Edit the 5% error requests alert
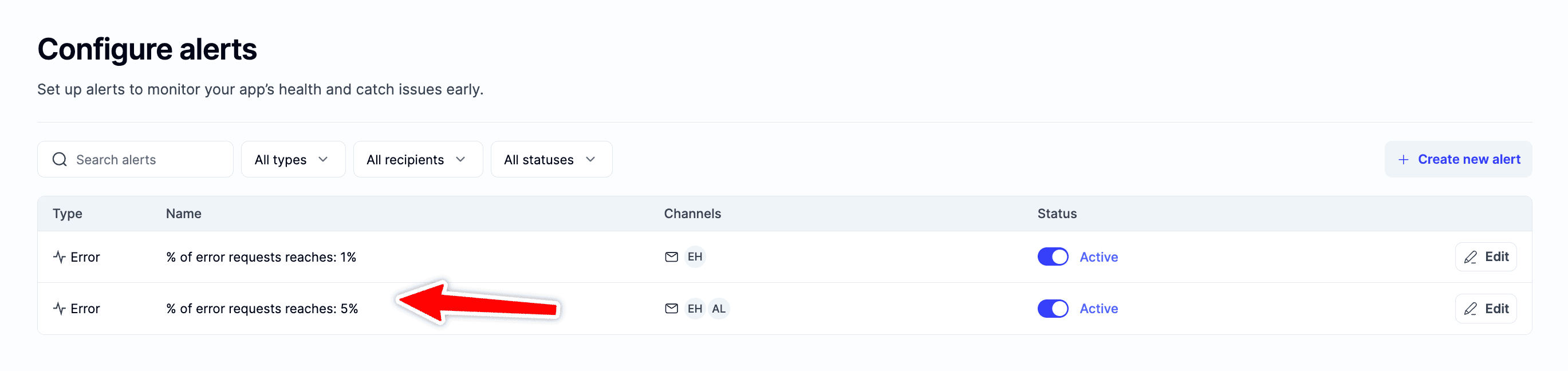 [1486, 309]
